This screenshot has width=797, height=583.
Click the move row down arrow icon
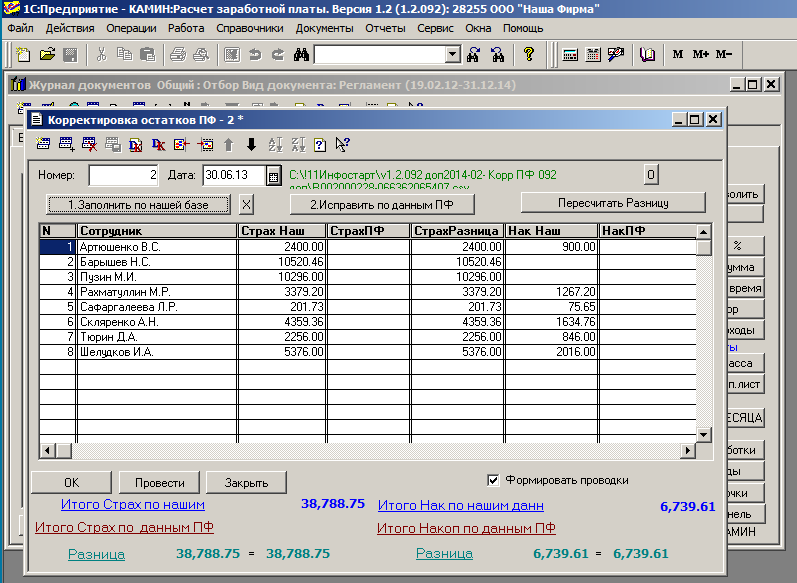click(x=251, y=144)
